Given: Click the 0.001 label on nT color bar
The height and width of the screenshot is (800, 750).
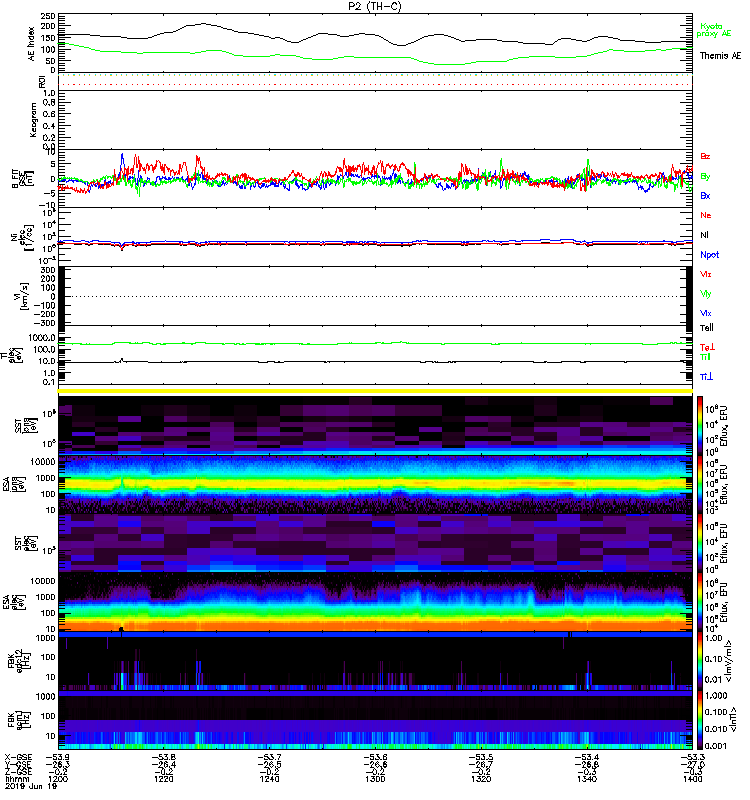Looking at the screenshot, I should tap(714, 745).
